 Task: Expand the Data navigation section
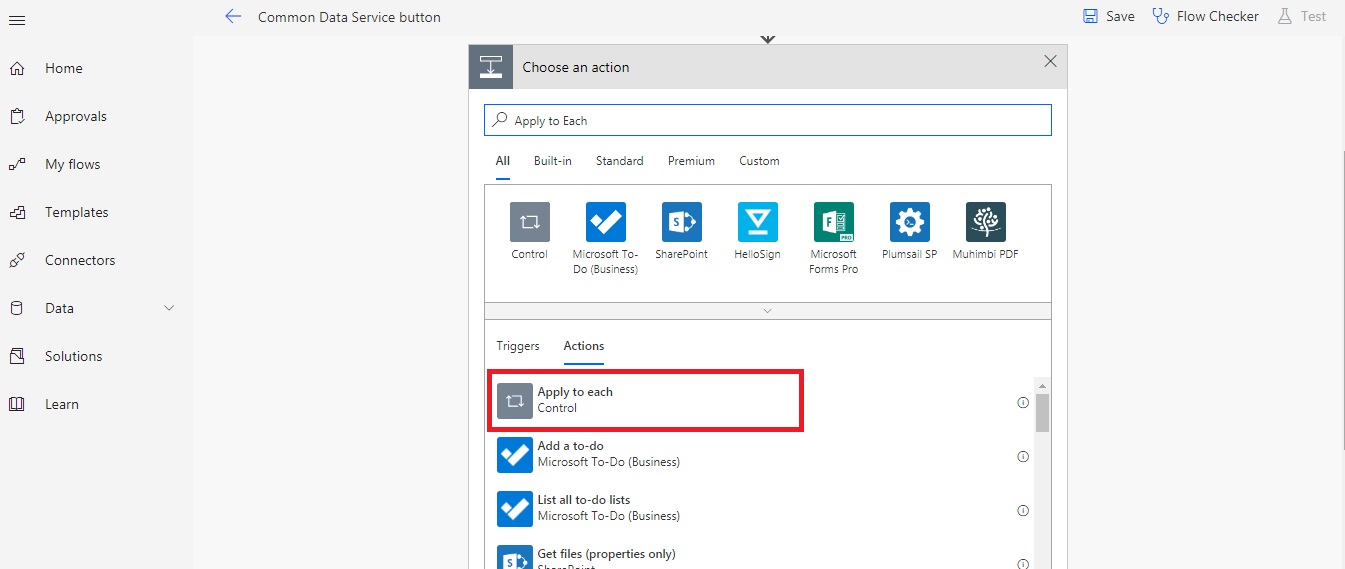pos(169,308)
